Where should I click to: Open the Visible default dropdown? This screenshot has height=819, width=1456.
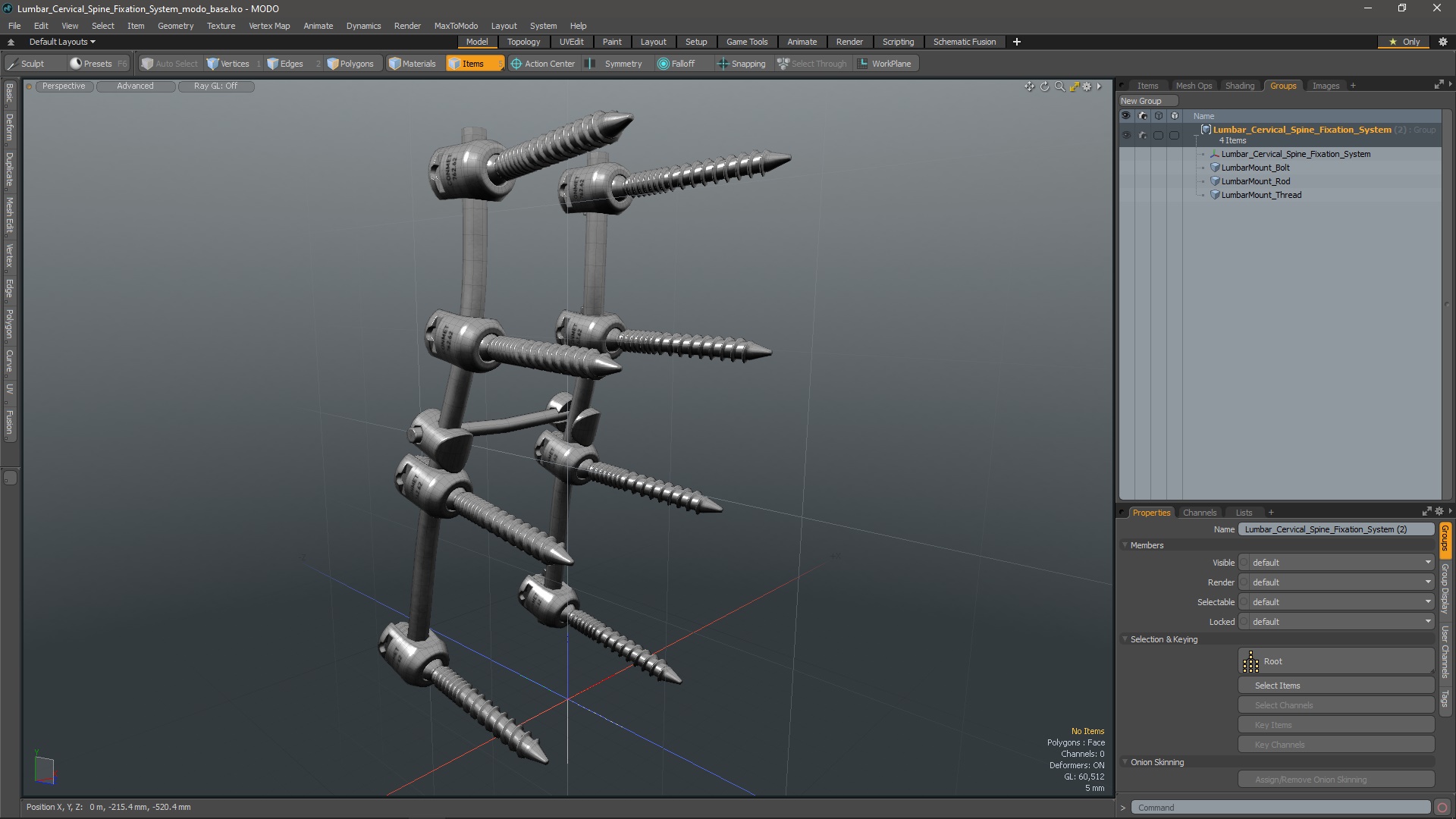pos(1335,563)
